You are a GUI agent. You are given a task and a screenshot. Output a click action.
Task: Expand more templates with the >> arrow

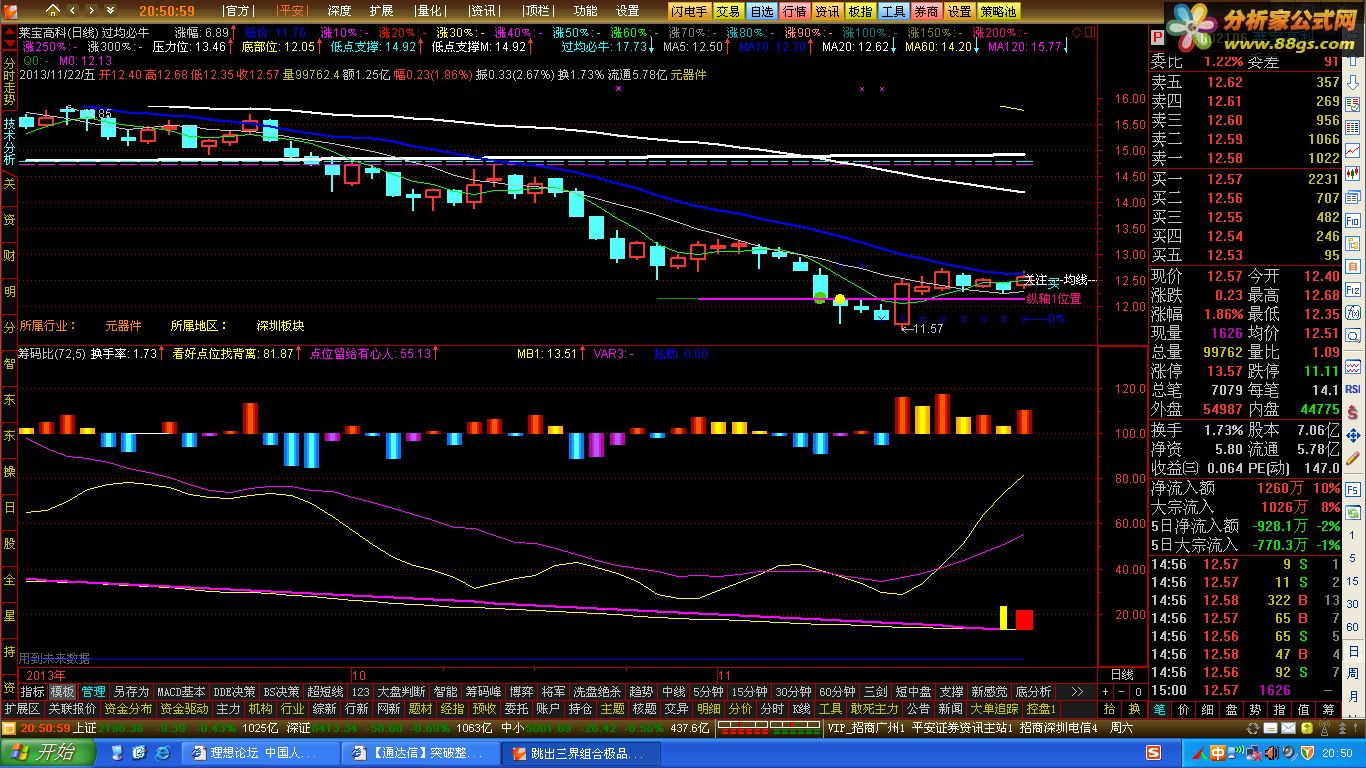tap(1076, 691)
